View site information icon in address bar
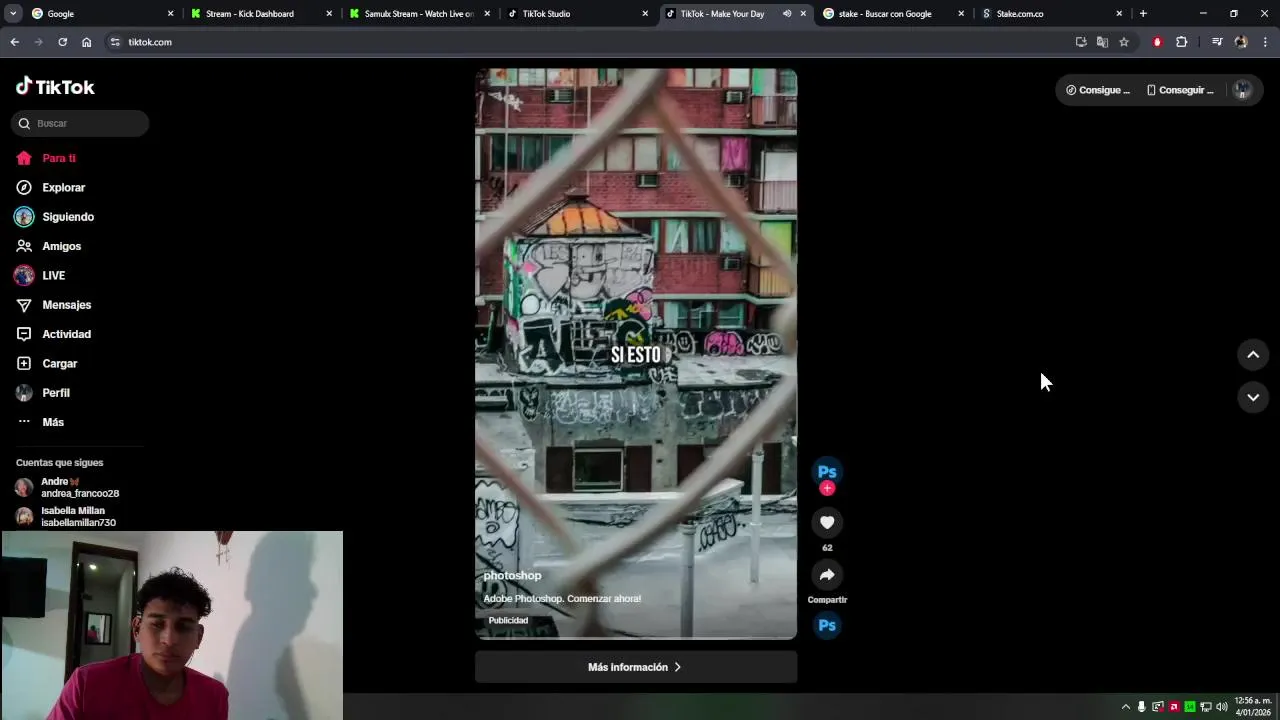Viewport: 1280px width, 720px height. click(x=115, y=42)
